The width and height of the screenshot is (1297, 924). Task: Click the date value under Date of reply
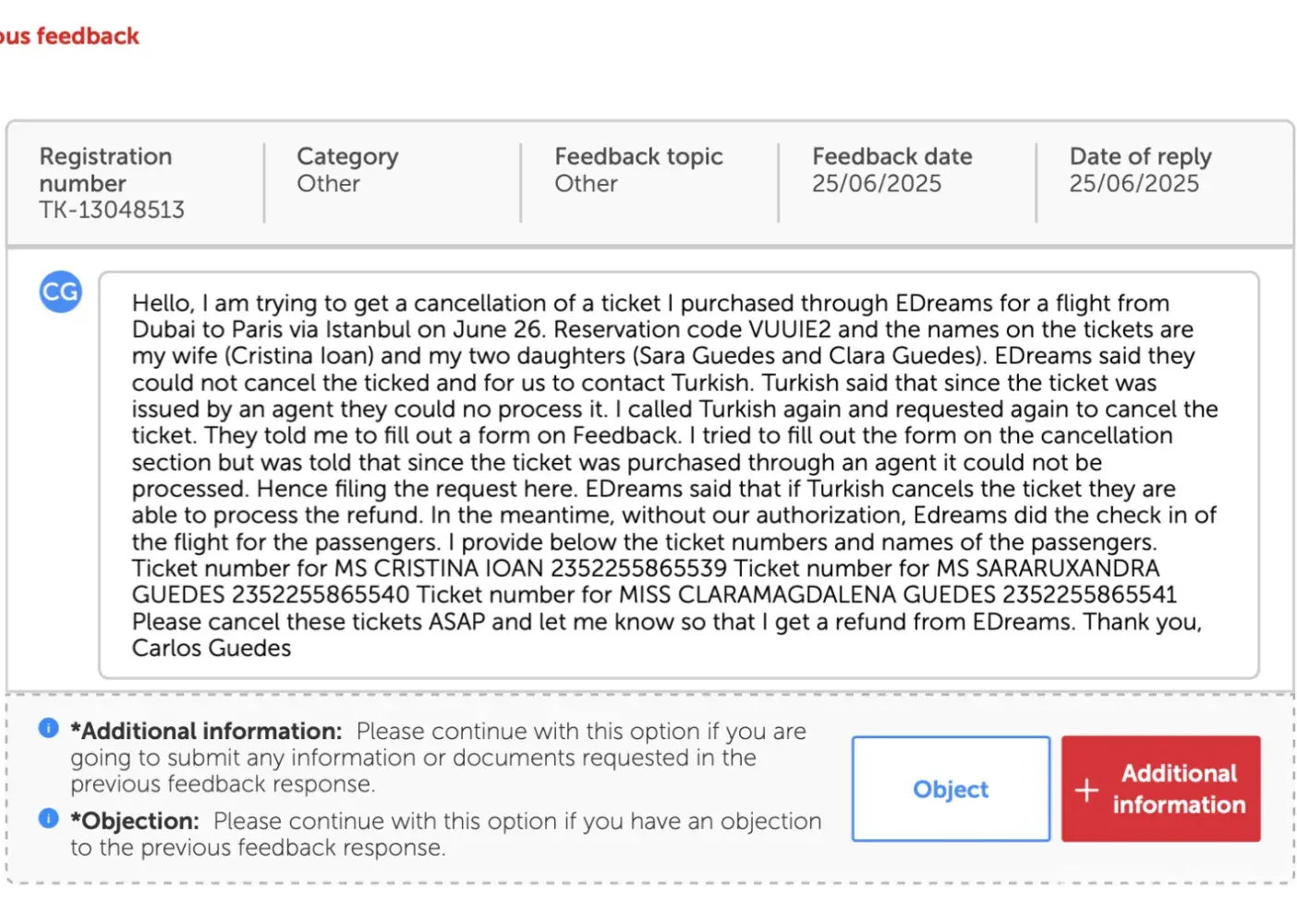click(1133, 184)
